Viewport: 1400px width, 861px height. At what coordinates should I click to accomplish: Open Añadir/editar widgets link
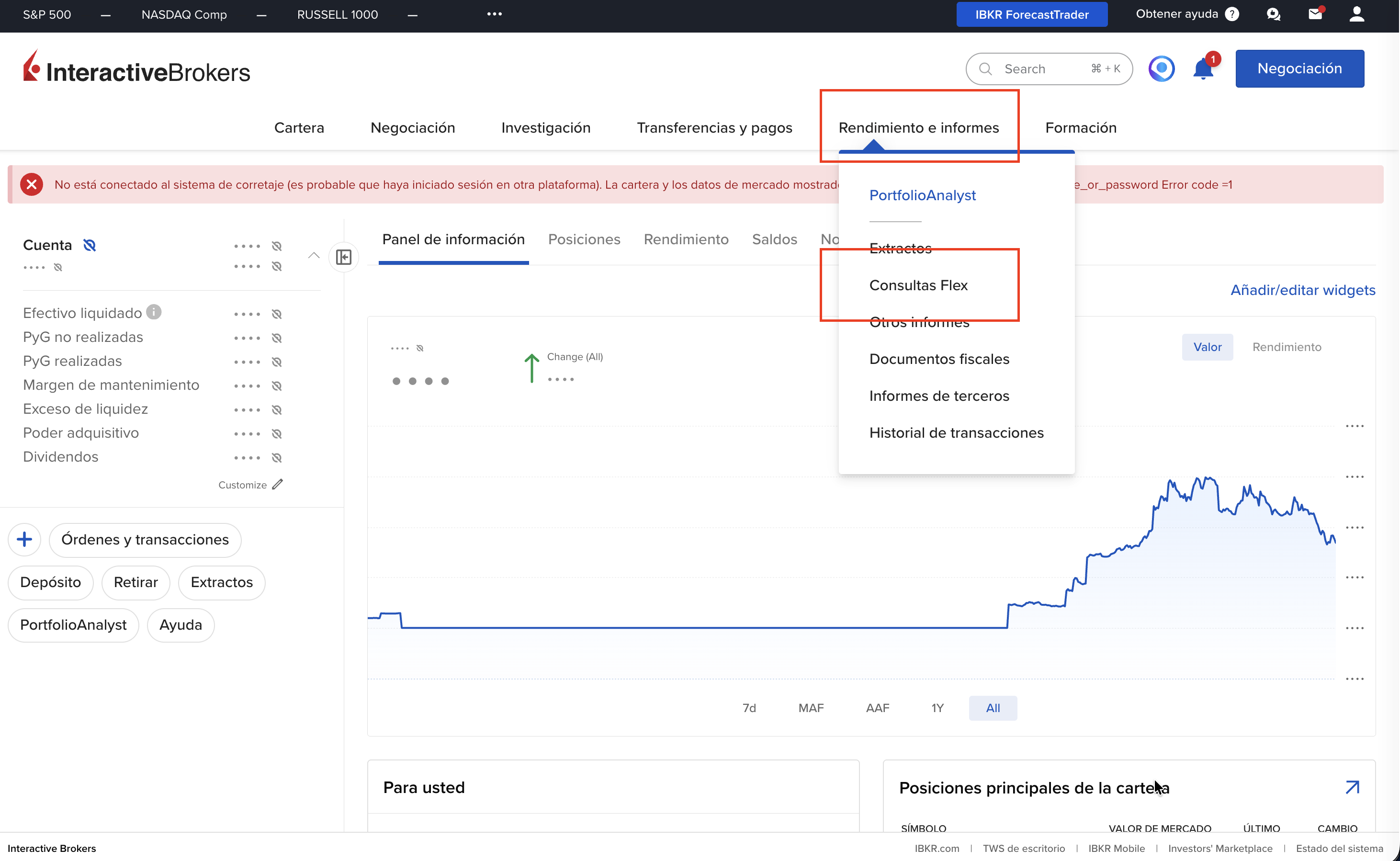pyautogui.click(x=1303, y=290)
